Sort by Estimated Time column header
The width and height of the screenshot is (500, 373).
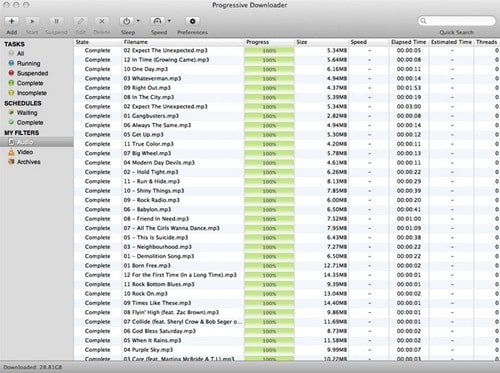[x=451, y=42]
